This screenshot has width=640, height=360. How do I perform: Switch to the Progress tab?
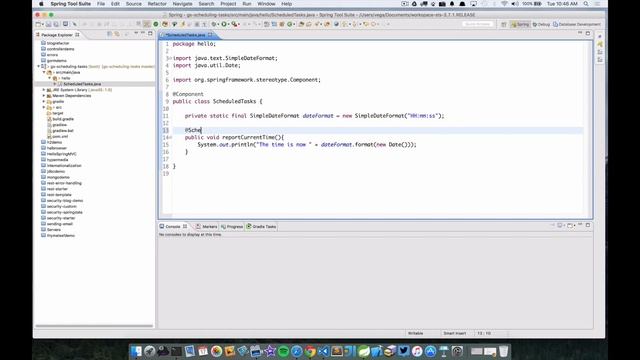(x=232, y=227)
